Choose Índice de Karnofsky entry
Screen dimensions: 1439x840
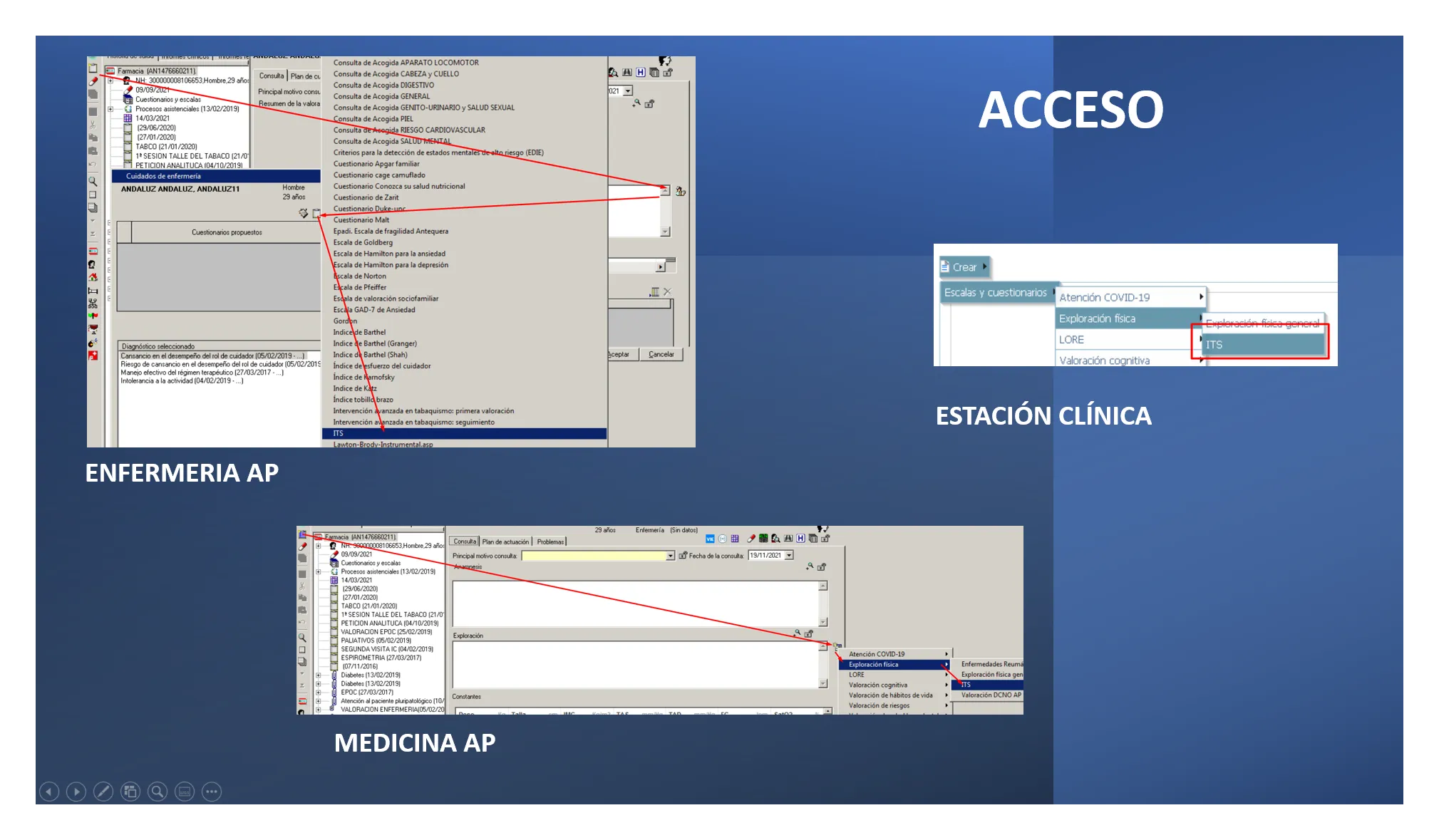point(363,378)
